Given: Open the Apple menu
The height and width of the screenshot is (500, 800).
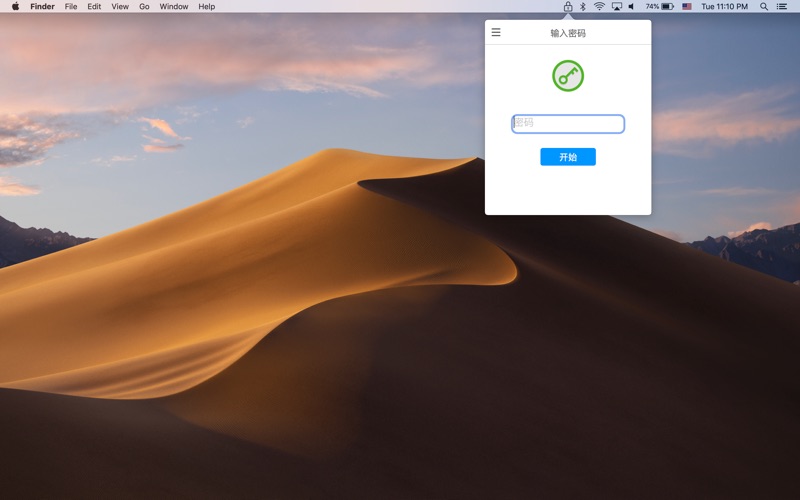Looking at the screenshot, I should (15, 7).
